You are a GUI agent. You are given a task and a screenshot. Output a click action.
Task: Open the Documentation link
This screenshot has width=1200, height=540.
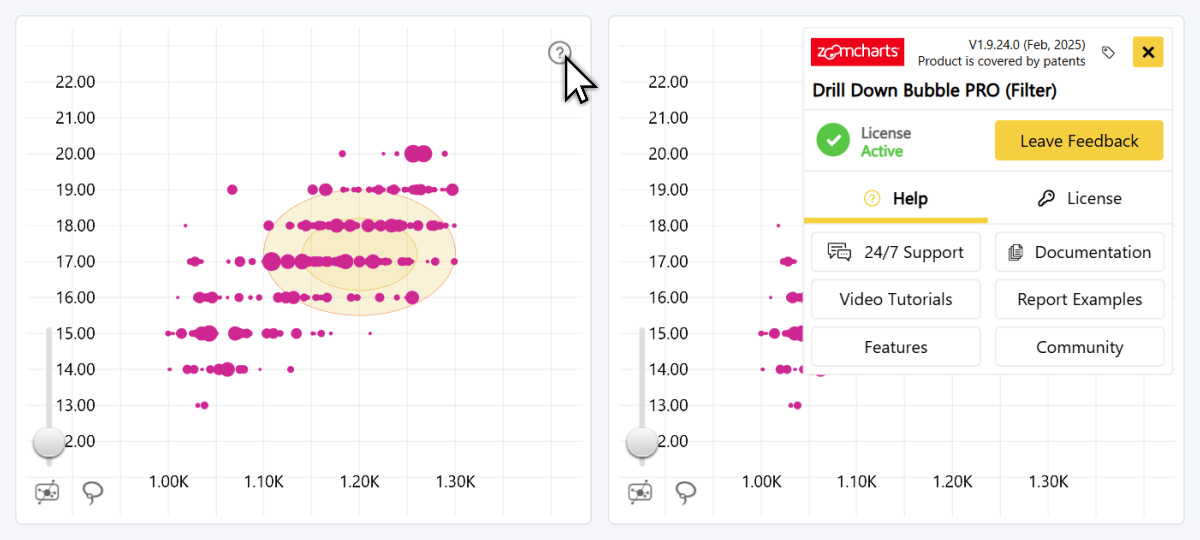[x=1080, y=252]
